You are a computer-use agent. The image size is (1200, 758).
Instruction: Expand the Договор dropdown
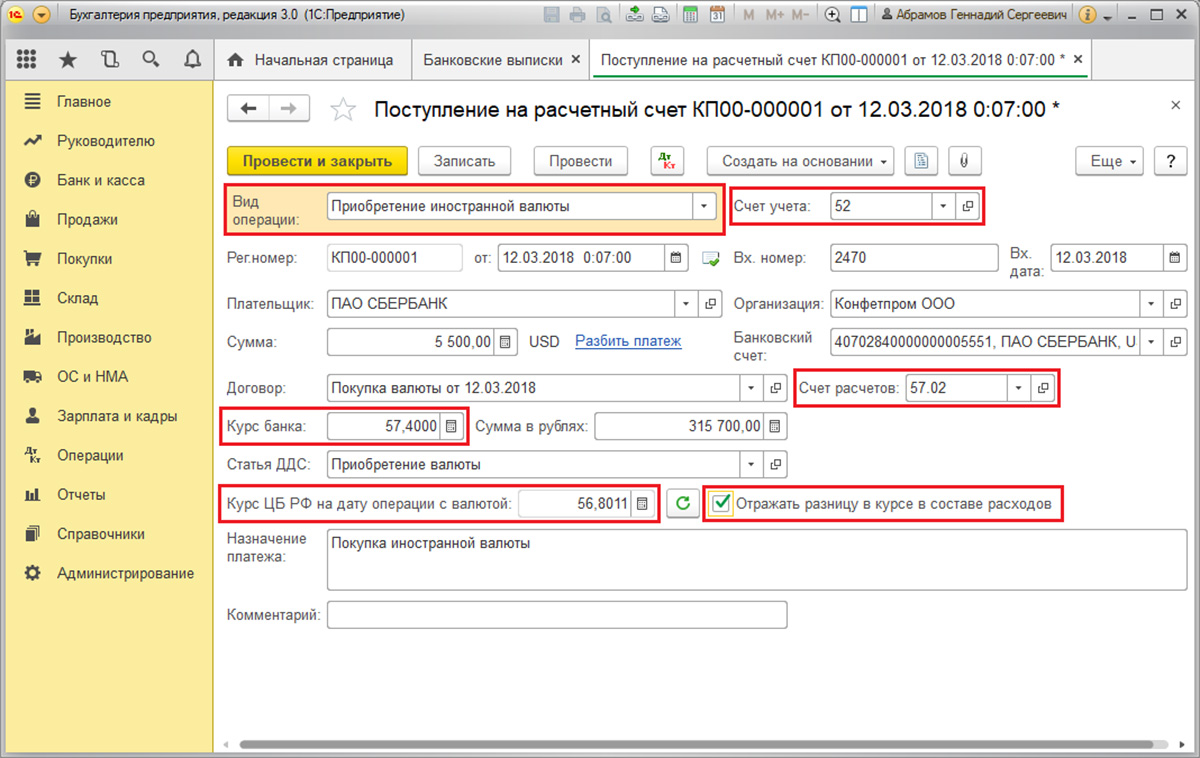point(752,388)
